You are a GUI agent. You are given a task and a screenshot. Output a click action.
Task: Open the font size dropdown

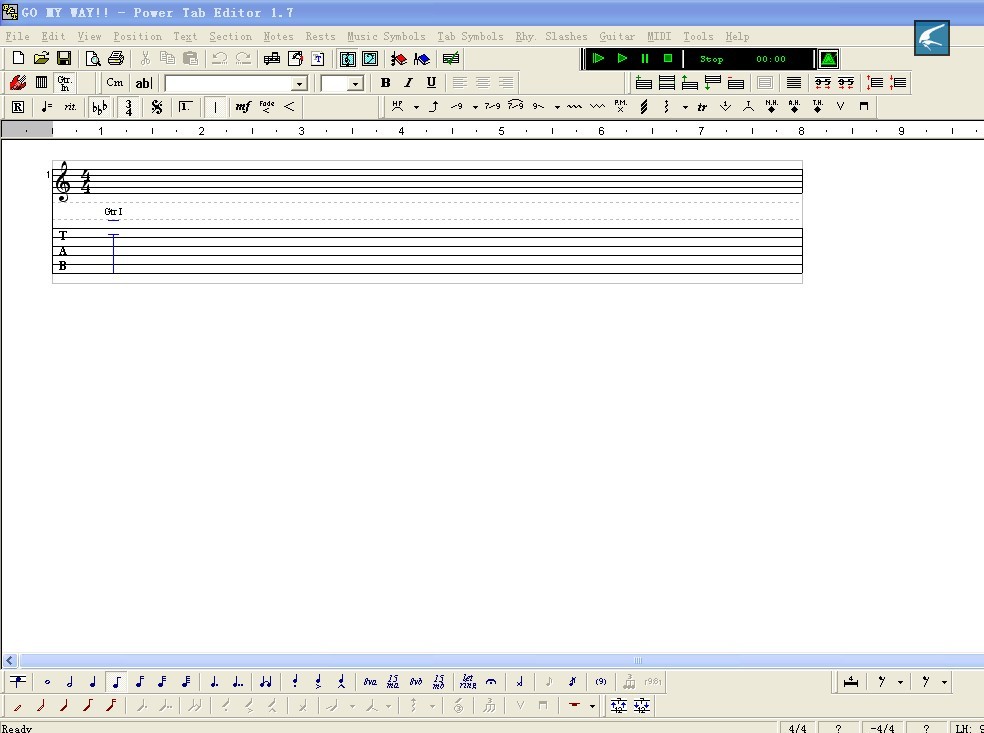coord(355,83)
